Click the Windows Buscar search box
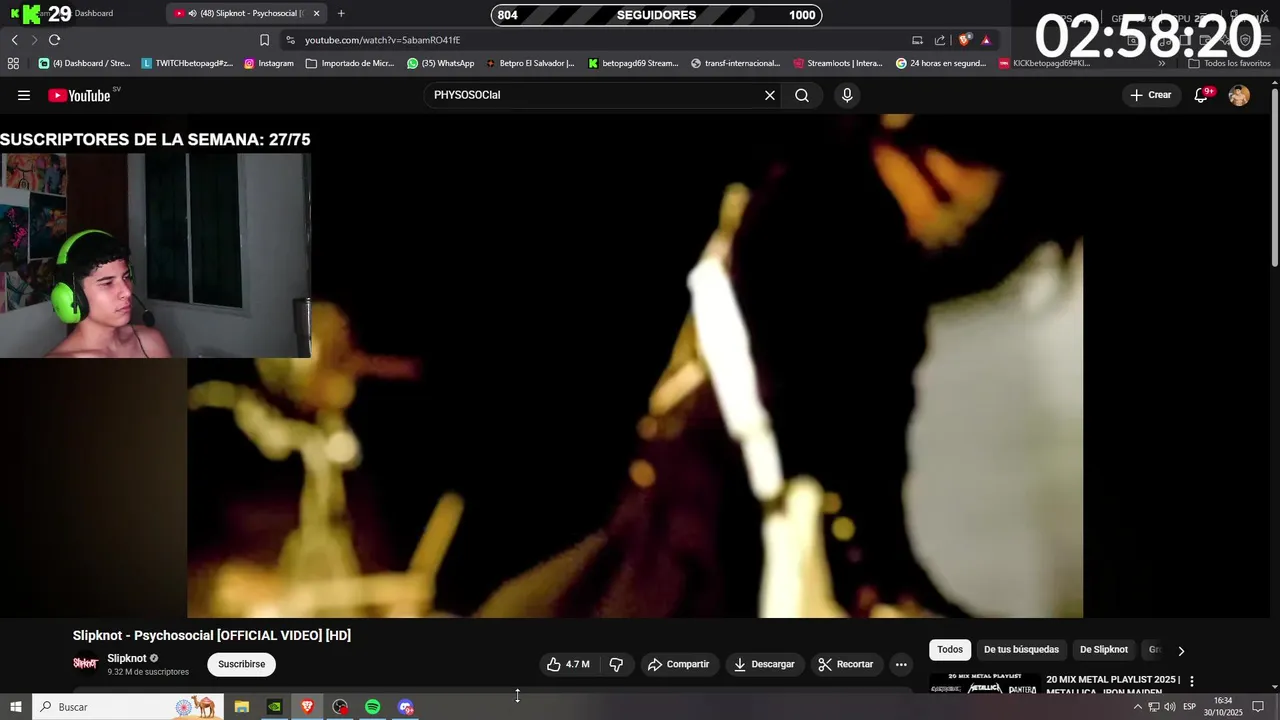 (x=128, y=707)
